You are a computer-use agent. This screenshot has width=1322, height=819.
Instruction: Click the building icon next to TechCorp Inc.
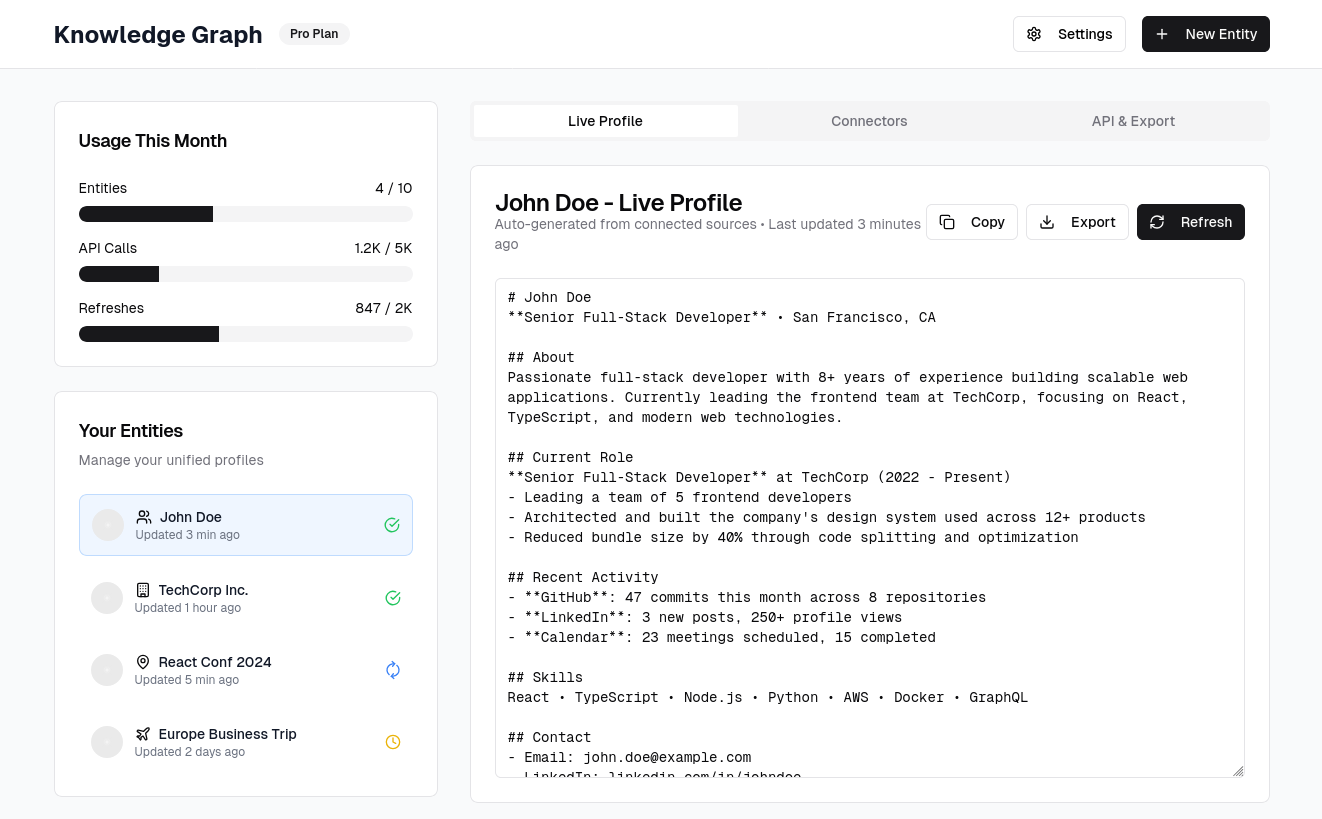click(143, 590)
